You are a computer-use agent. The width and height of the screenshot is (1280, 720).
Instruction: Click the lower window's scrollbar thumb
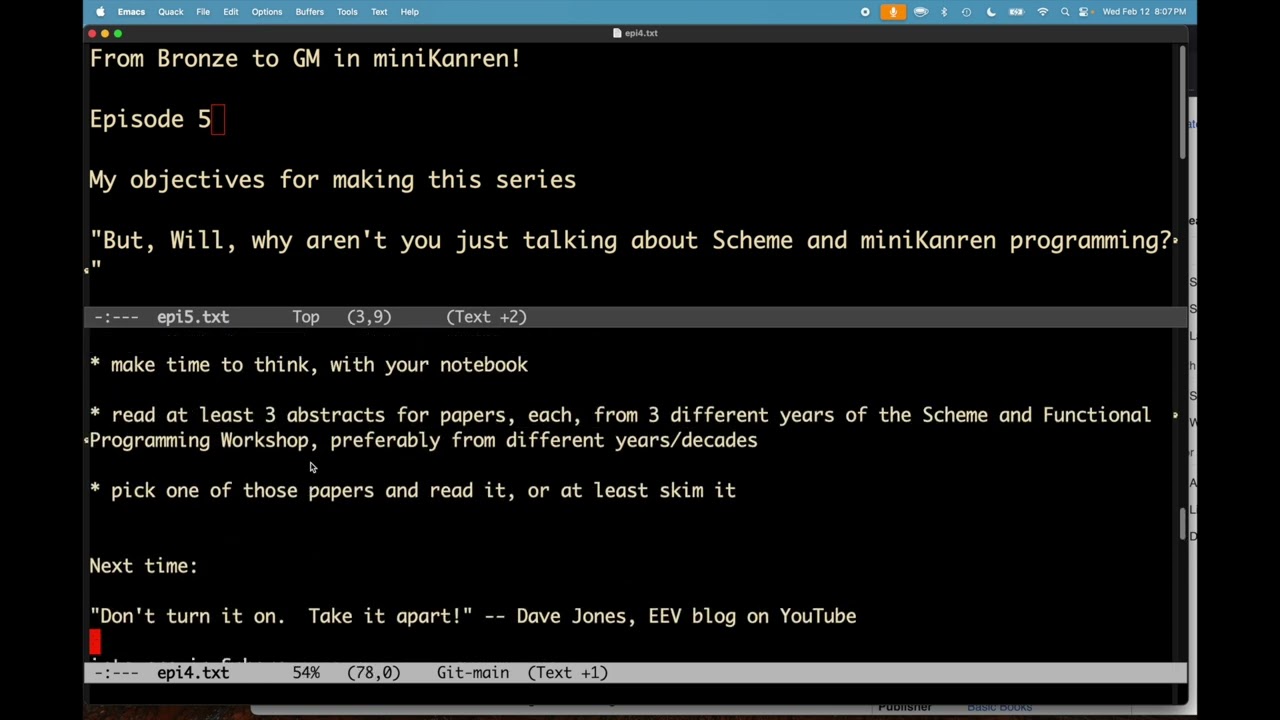1182,524
